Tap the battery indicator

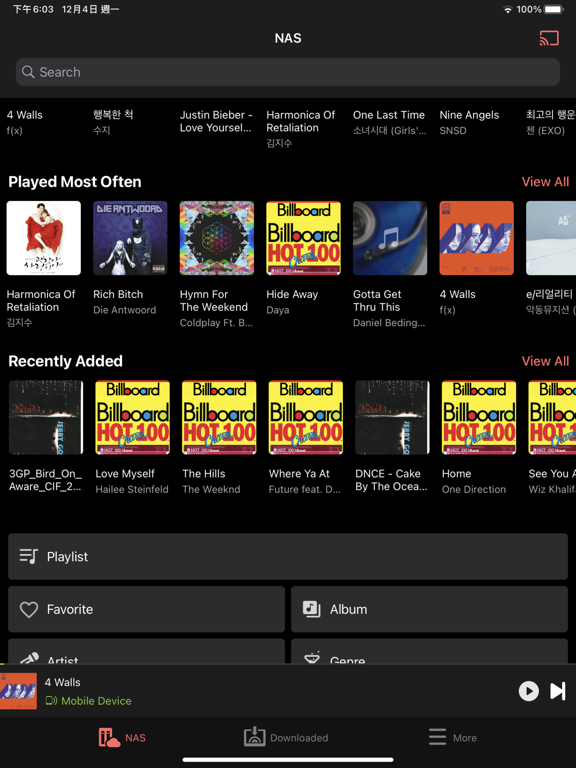pyautogui.click(x=554, y=9)
